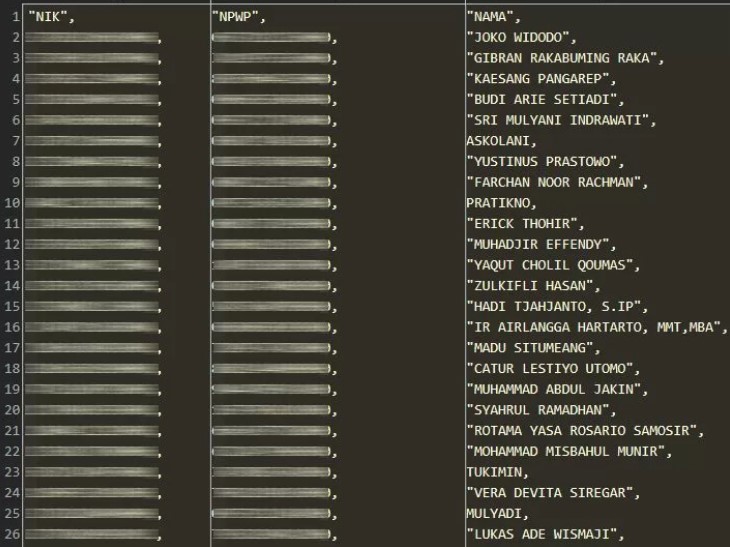Place cursor on the TUKIMIN entry
Screen dimensions: 730x547
494,471
